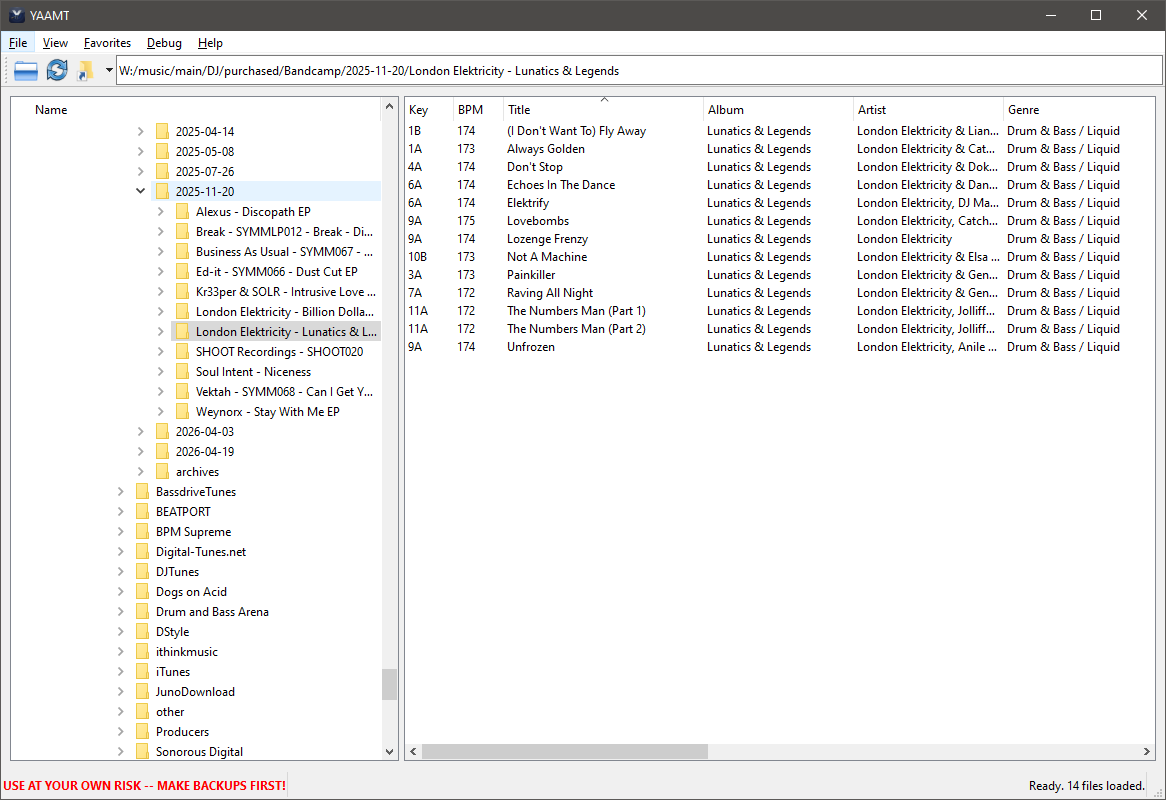Expand the archives folder node
Screen dimensions: 1166x800
click(141, 471)
